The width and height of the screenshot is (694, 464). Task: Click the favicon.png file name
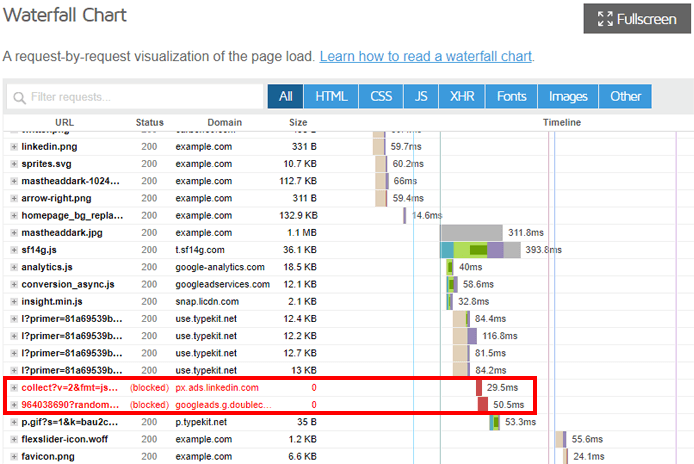(x=48, y=456)
